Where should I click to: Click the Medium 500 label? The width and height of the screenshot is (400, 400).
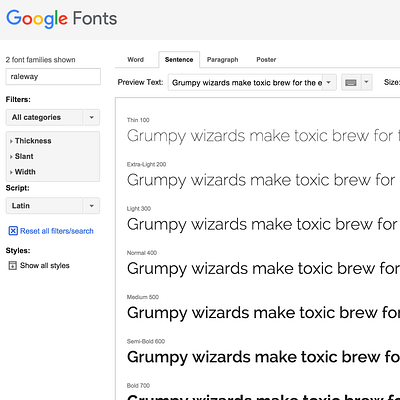(x=143, y=297)
